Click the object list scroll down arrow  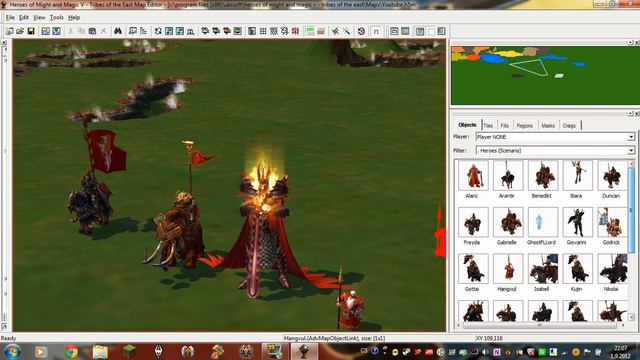click(x=631, y=317)
